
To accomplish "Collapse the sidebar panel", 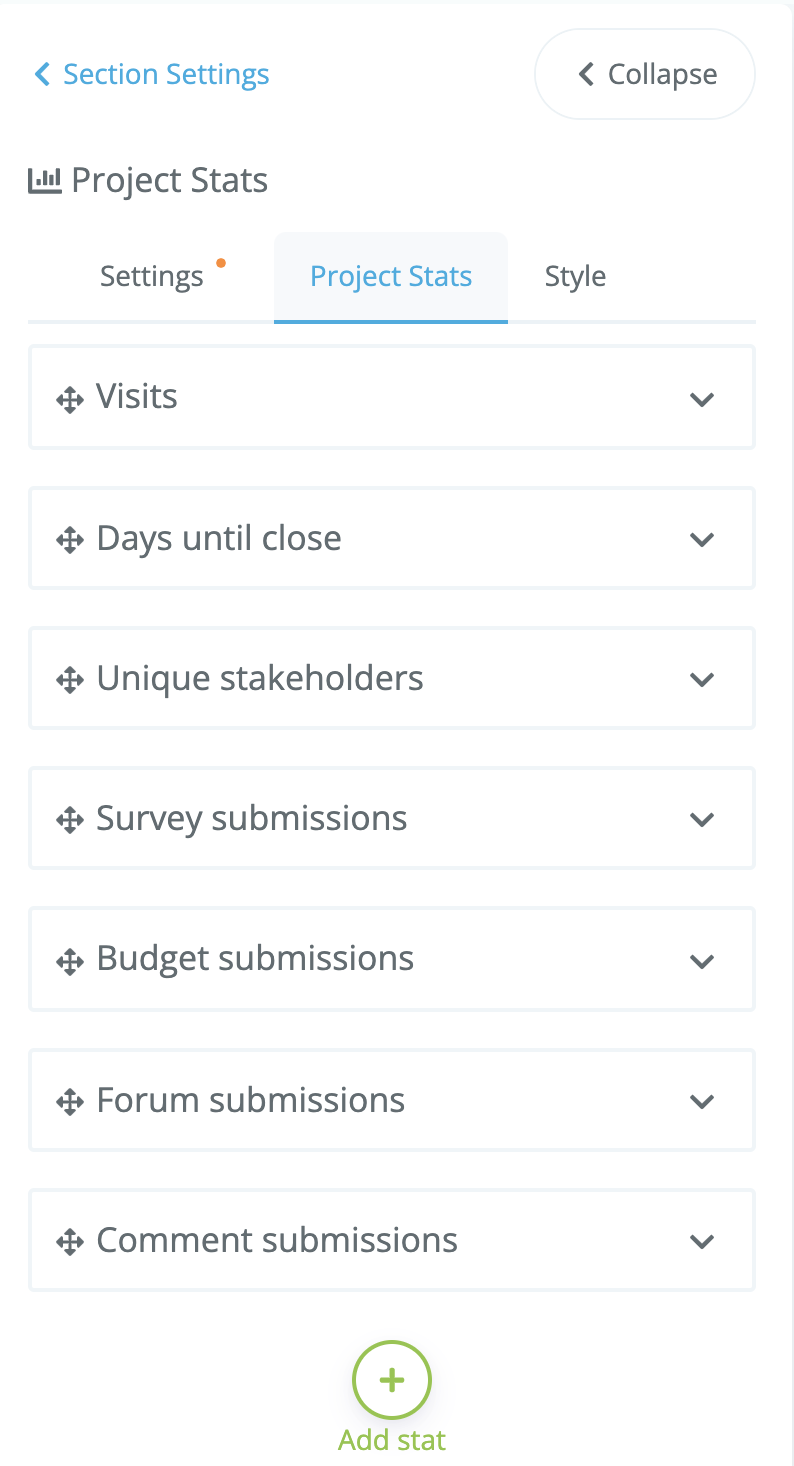I will point(645,74).
